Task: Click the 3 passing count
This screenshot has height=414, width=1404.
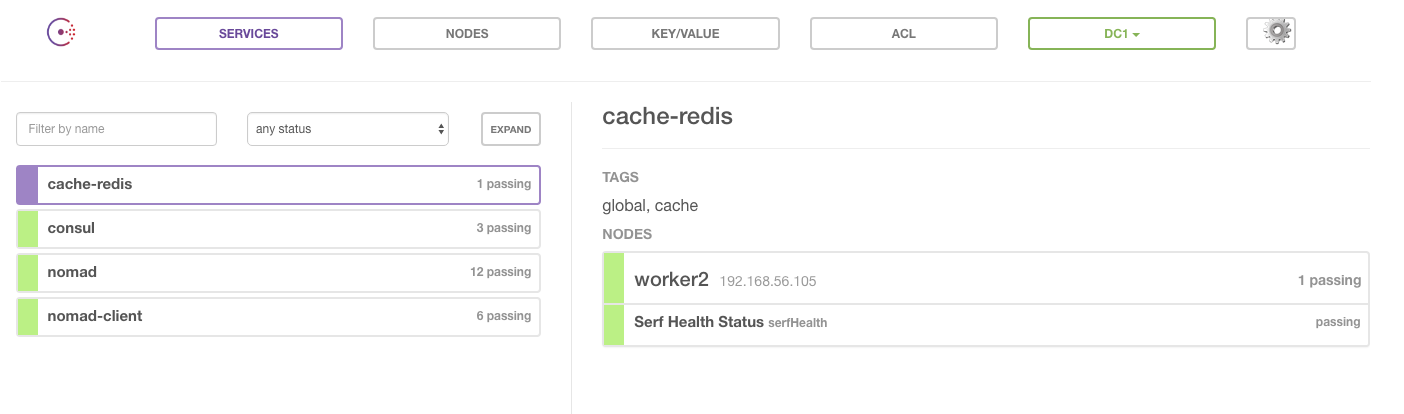Action: click(x=503, y=228)
